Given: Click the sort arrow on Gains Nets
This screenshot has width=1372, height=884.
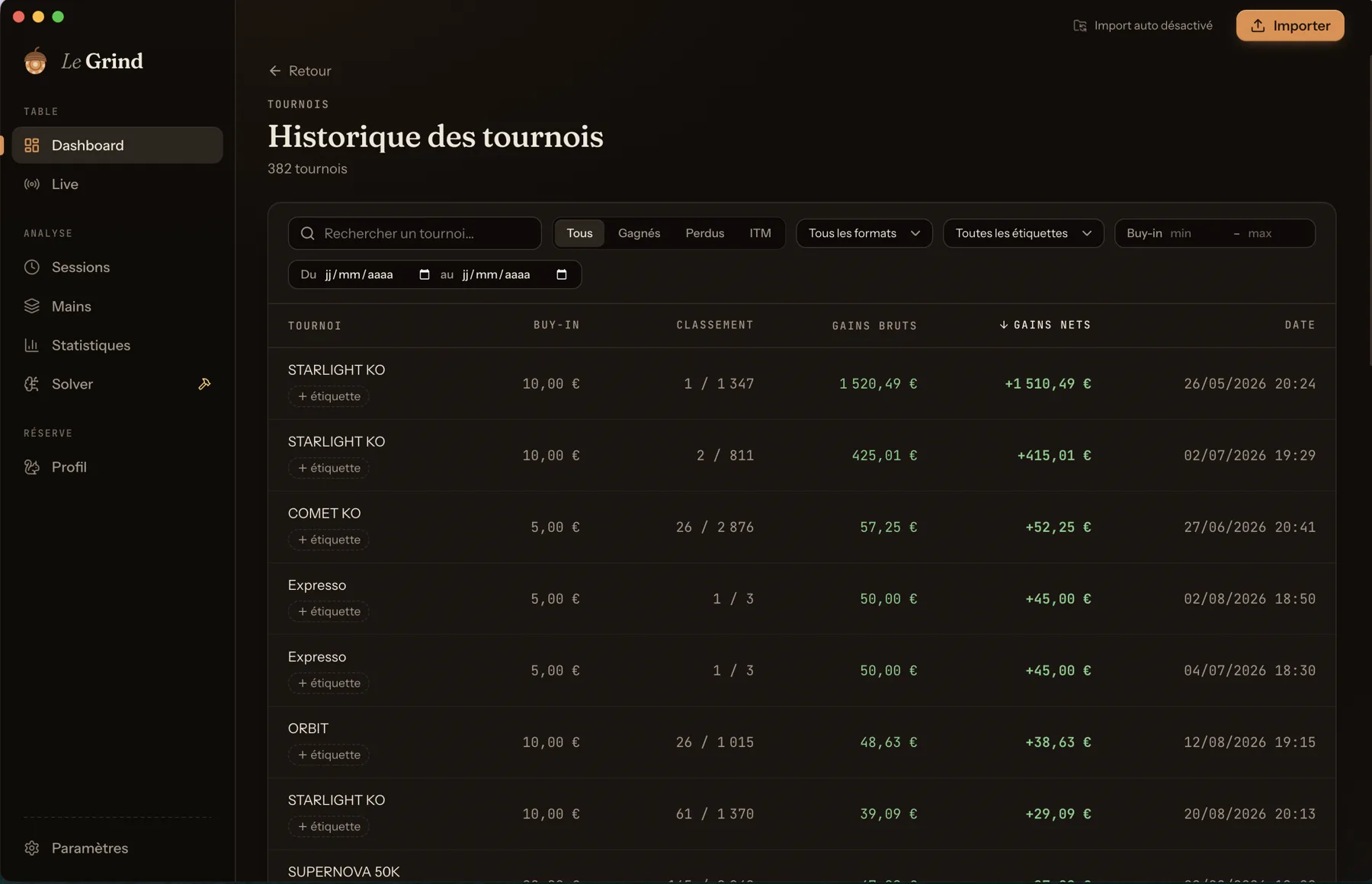Looking at the screenshot, I should point(1004,325).
